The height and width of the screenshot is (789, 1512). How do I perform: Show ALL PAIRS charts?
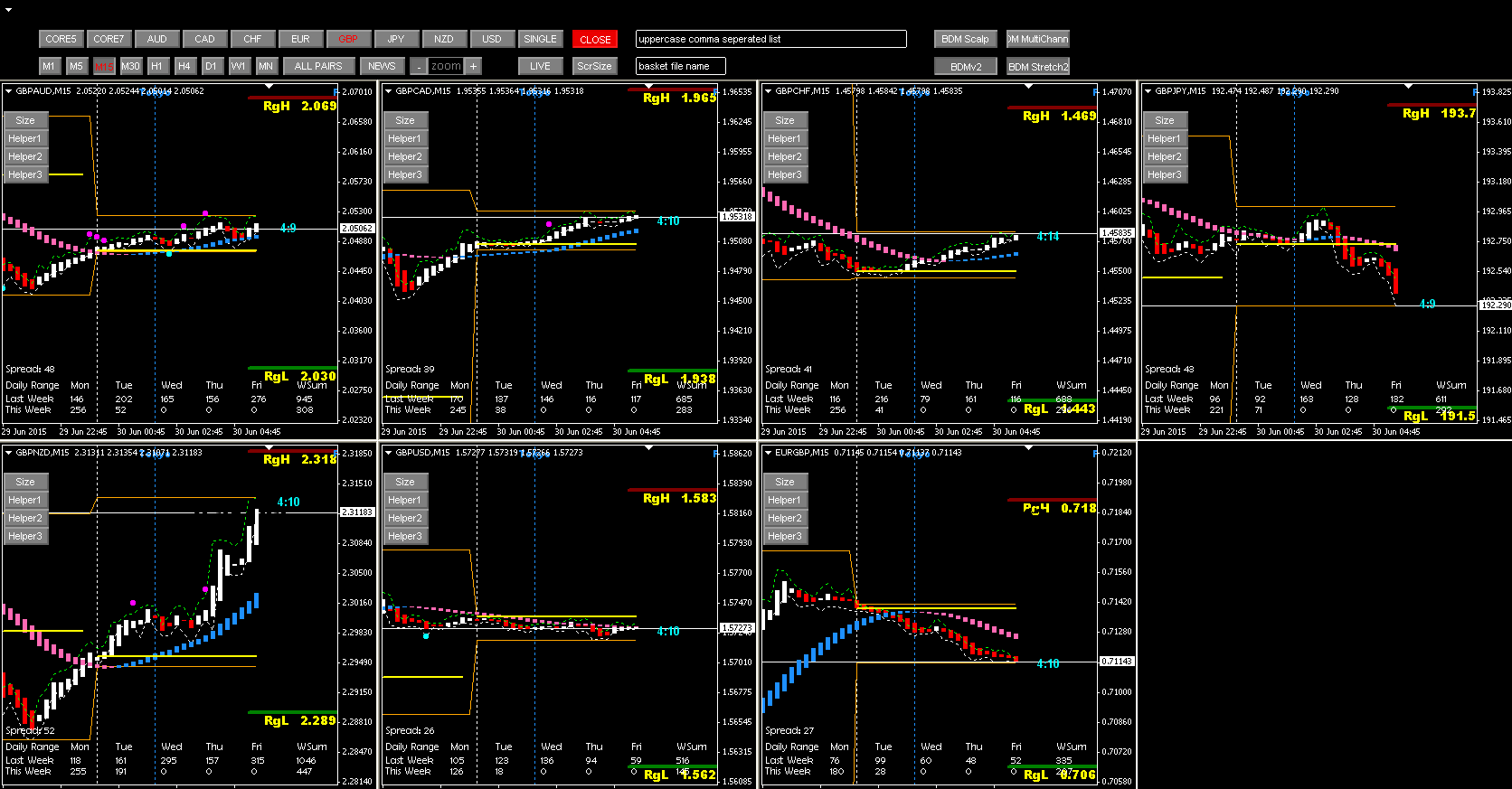click(318, 66)
